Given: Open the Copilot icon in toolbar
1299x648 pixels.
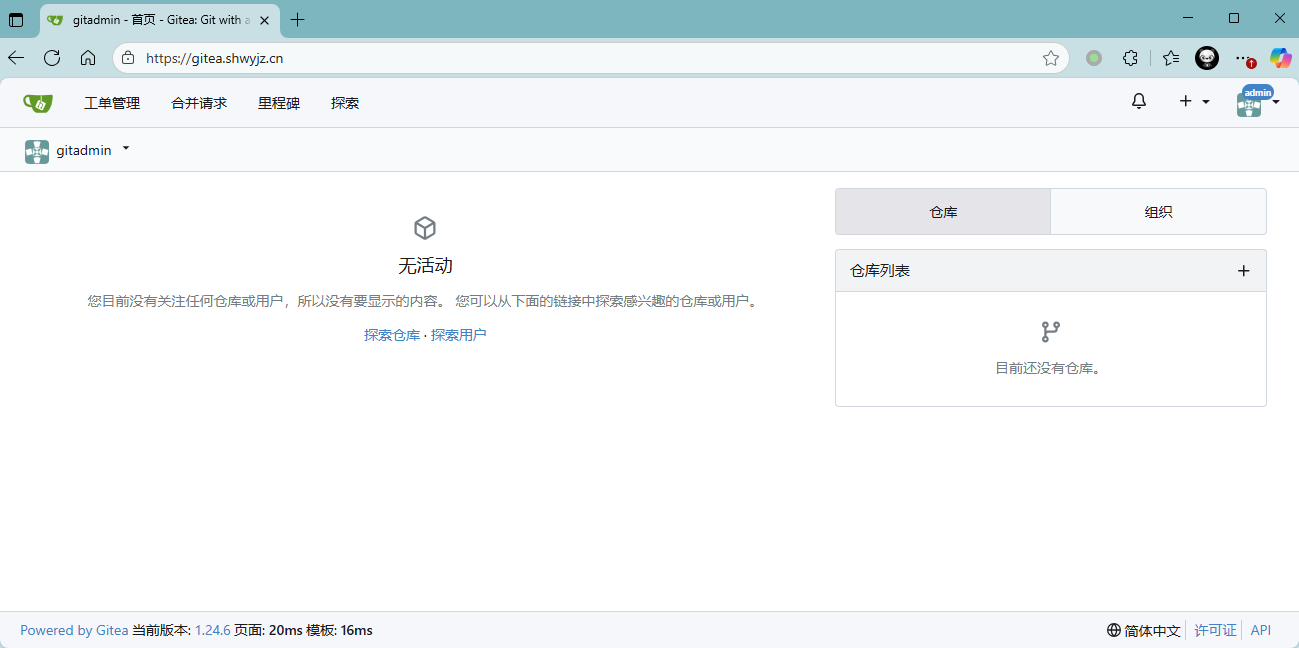Looking at the screenshot, I should click(x=1280, y=58).
